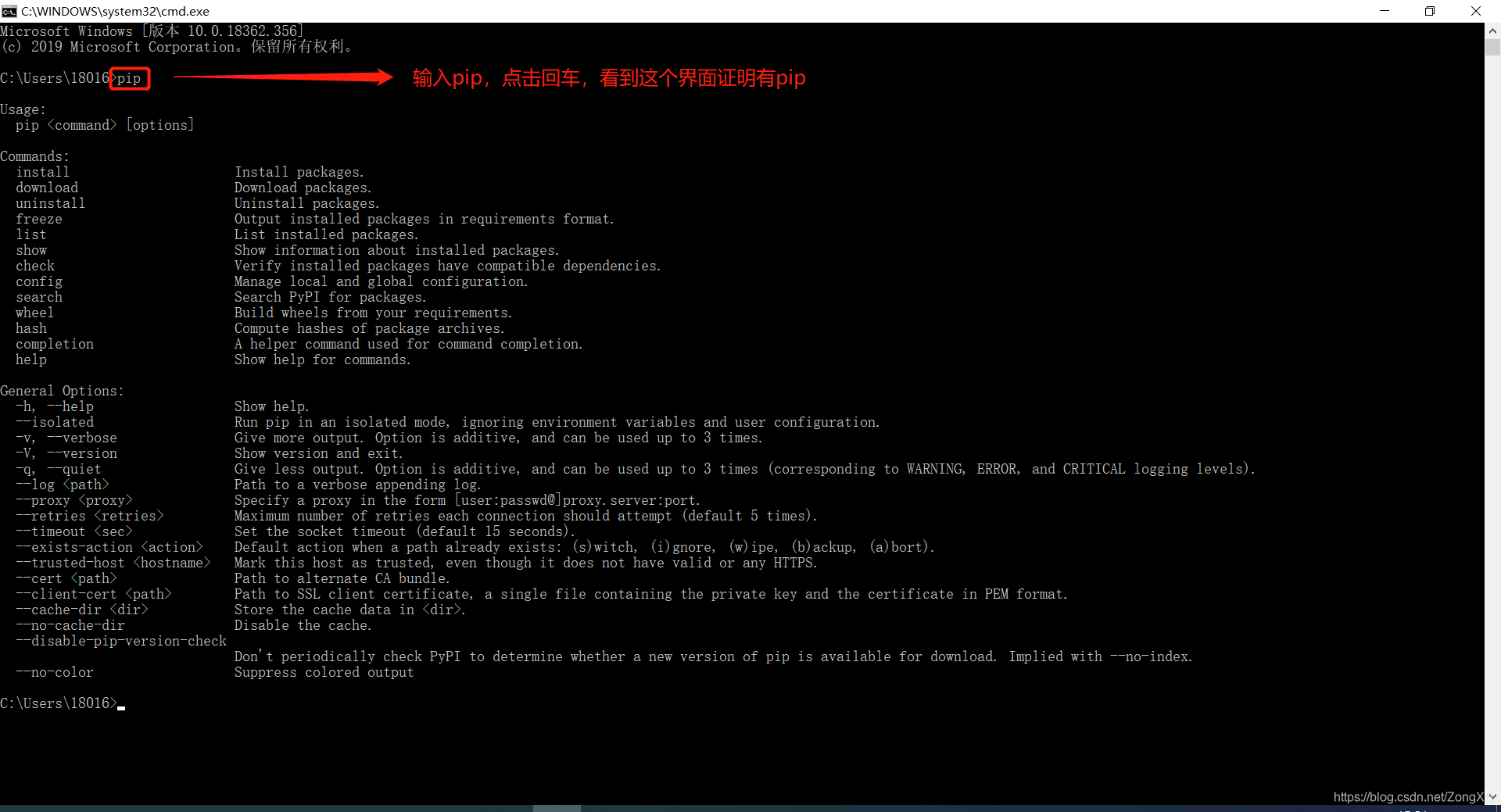Click the 'search' command text
Screen dimensions: 1501x812
coord(39,297)
